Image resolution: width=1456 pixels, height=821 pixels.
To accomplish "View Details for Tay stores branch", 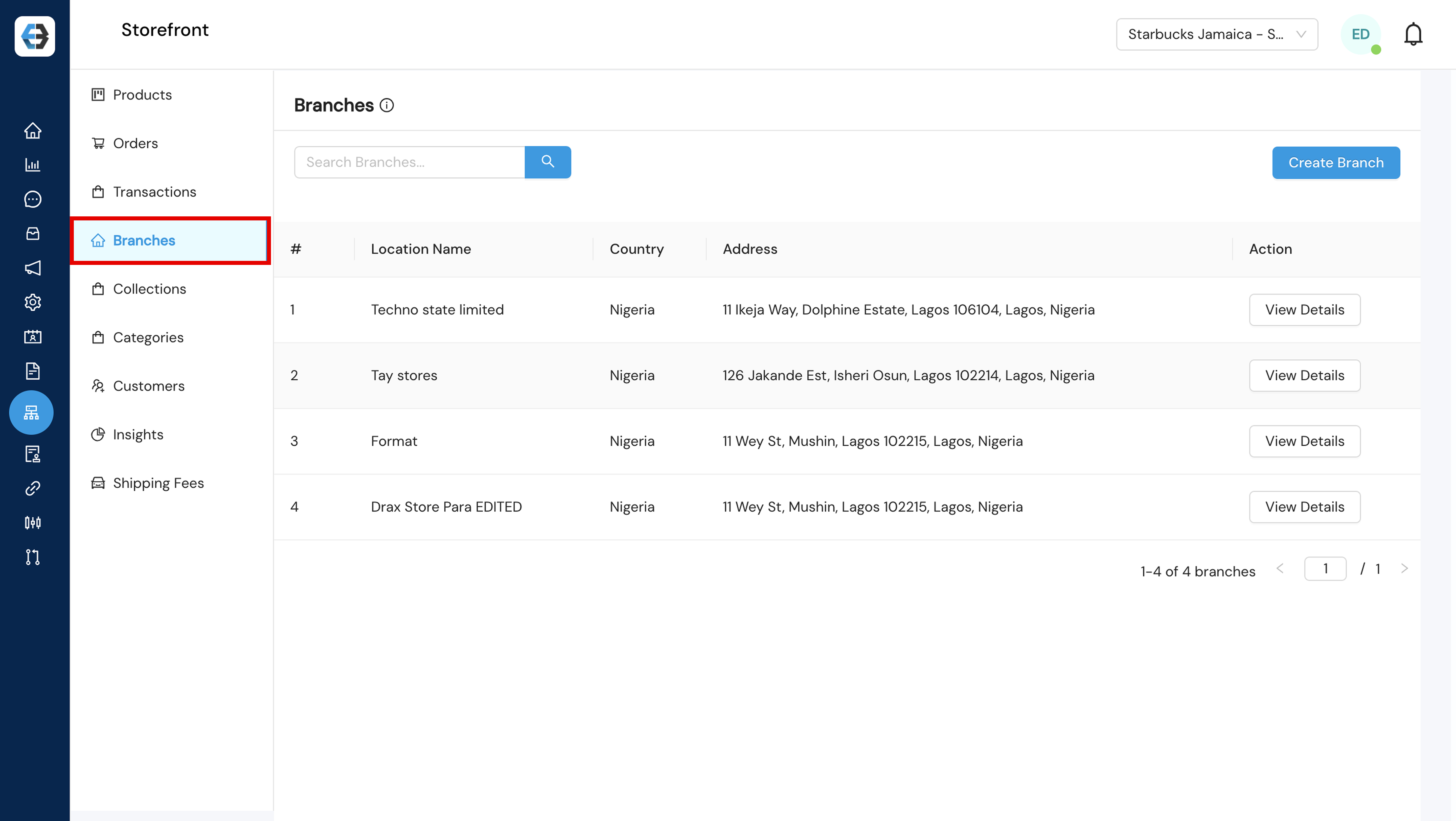I will tap(1304, 376).
